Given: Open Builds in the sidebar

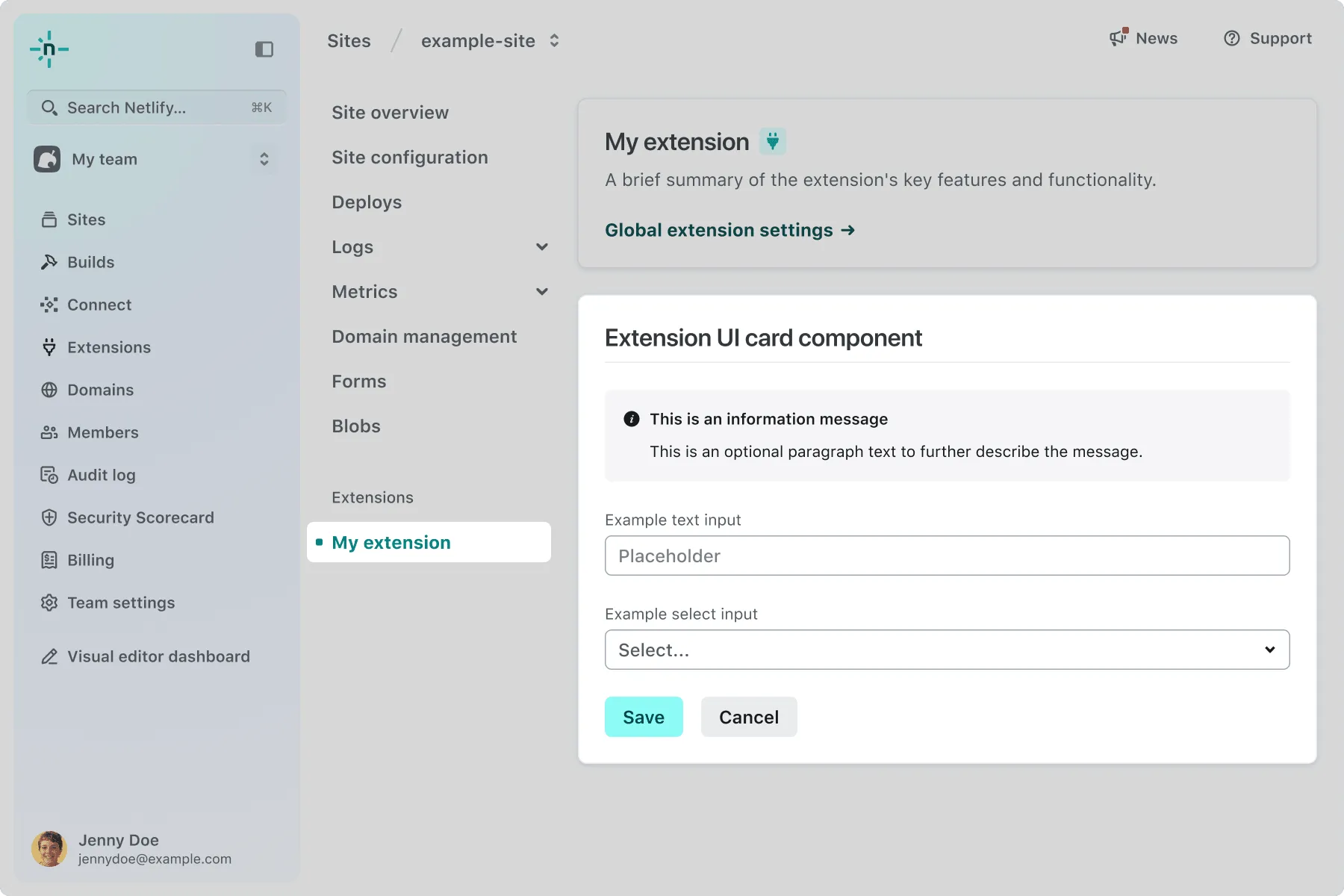Looking at the screenshot, I should coord(90,262).
